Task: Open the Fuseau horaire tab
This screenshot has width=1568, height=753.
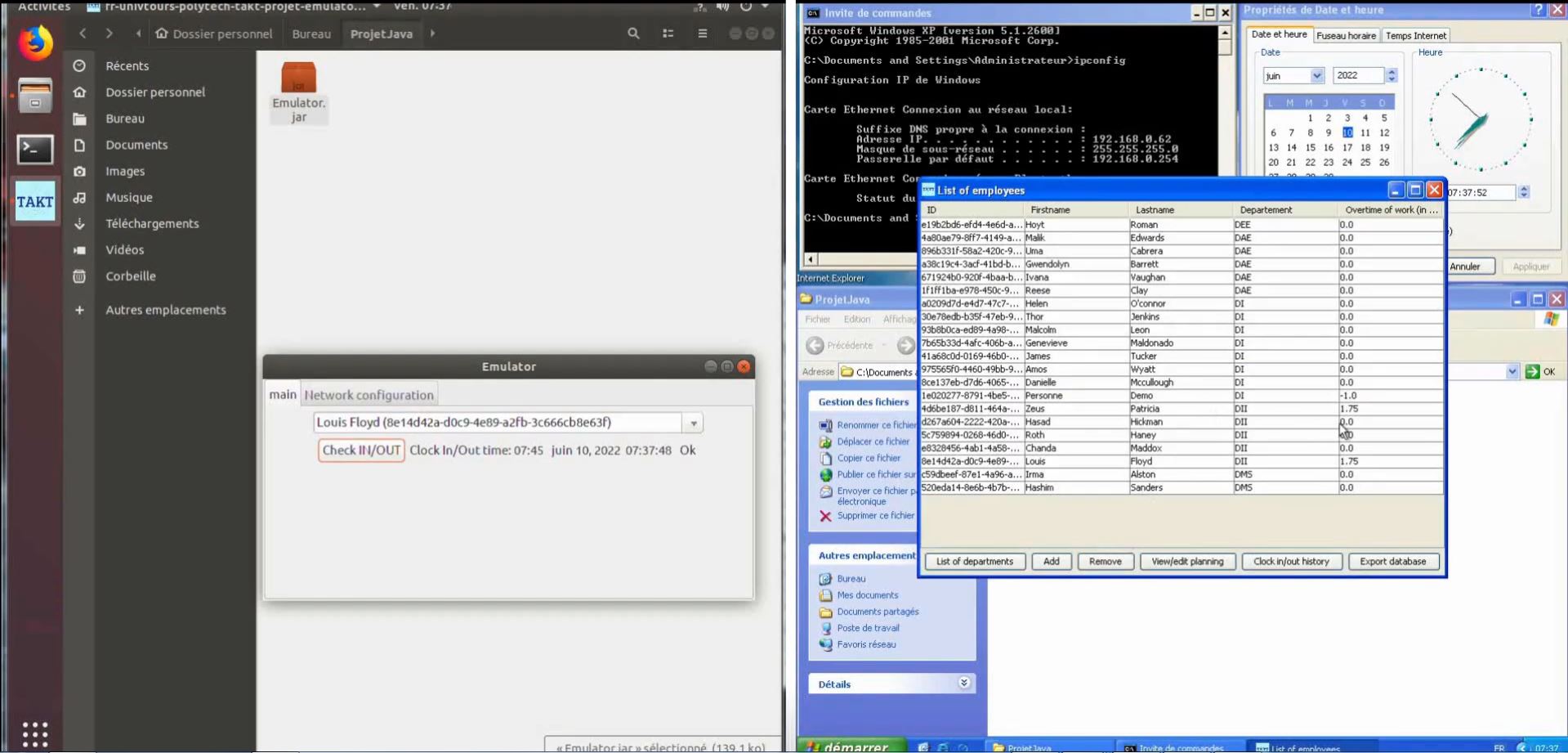Action: point(1346,36)
